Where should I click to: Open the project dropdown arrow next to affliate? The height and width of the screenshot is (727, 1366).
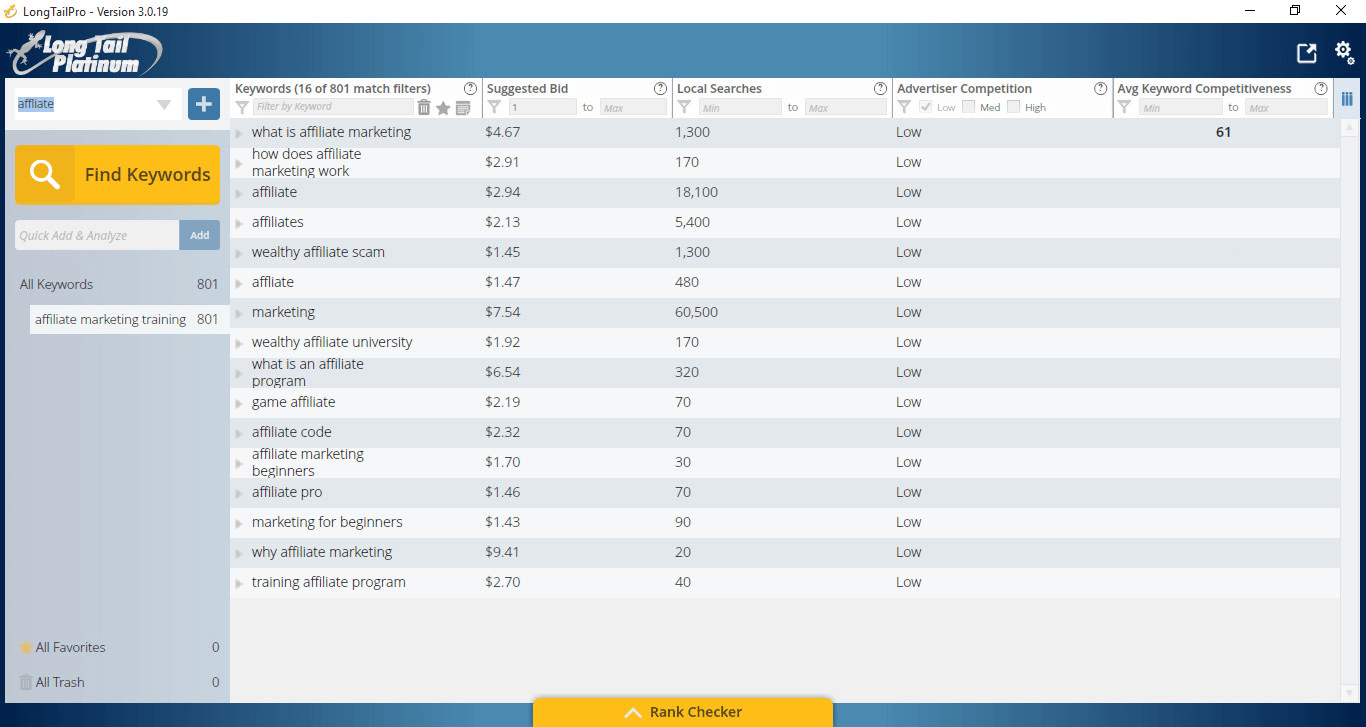[x=164, y=104]
